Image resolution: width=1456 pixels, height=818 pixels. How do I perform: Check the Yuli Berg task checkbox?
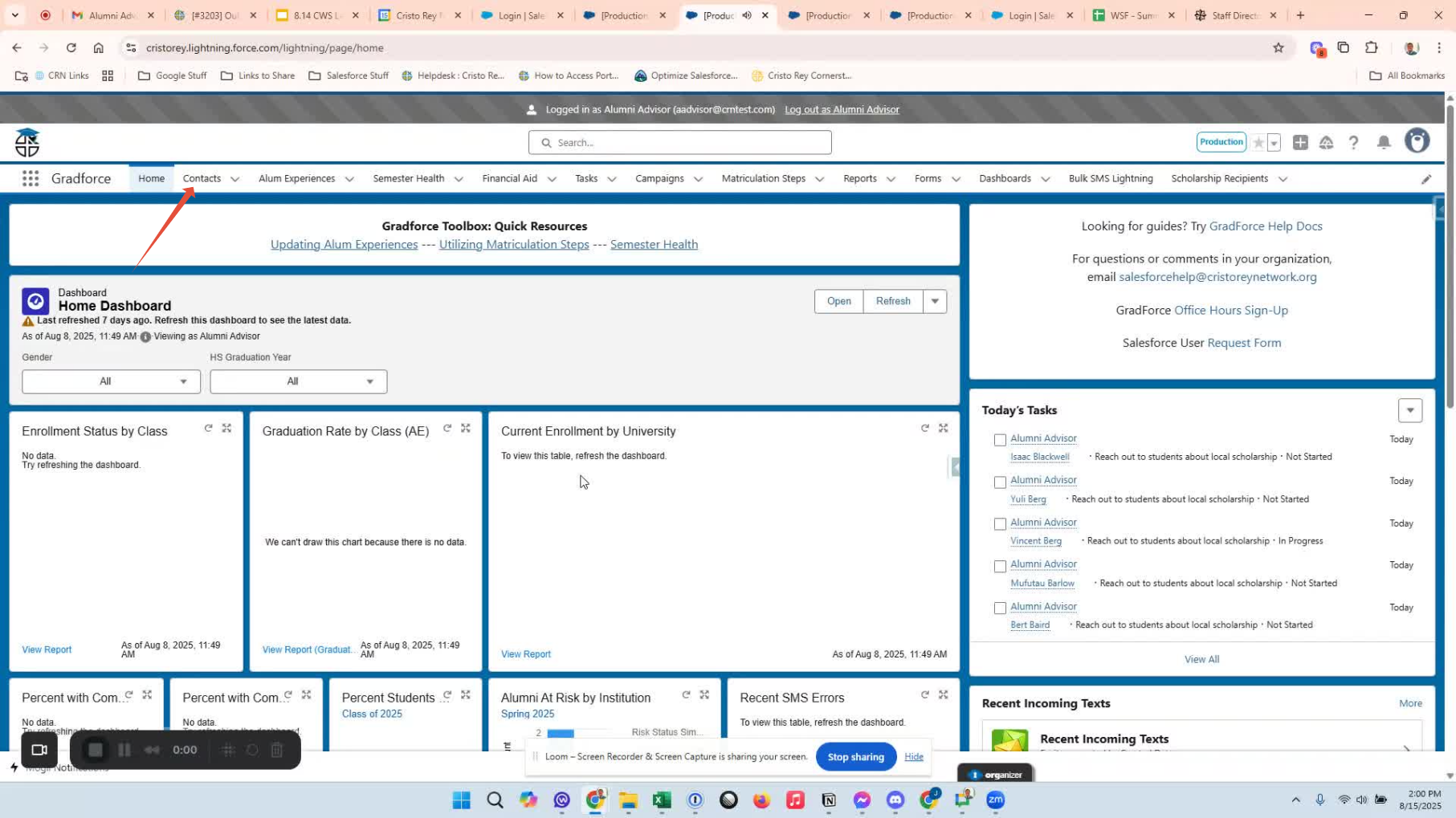(x=1000, y=482)
